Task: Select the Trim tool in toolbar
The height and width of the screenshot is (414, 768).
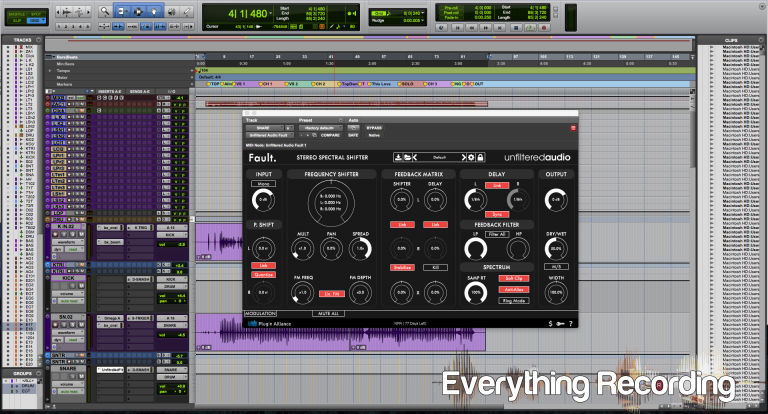Action: [x=121, y=11]
